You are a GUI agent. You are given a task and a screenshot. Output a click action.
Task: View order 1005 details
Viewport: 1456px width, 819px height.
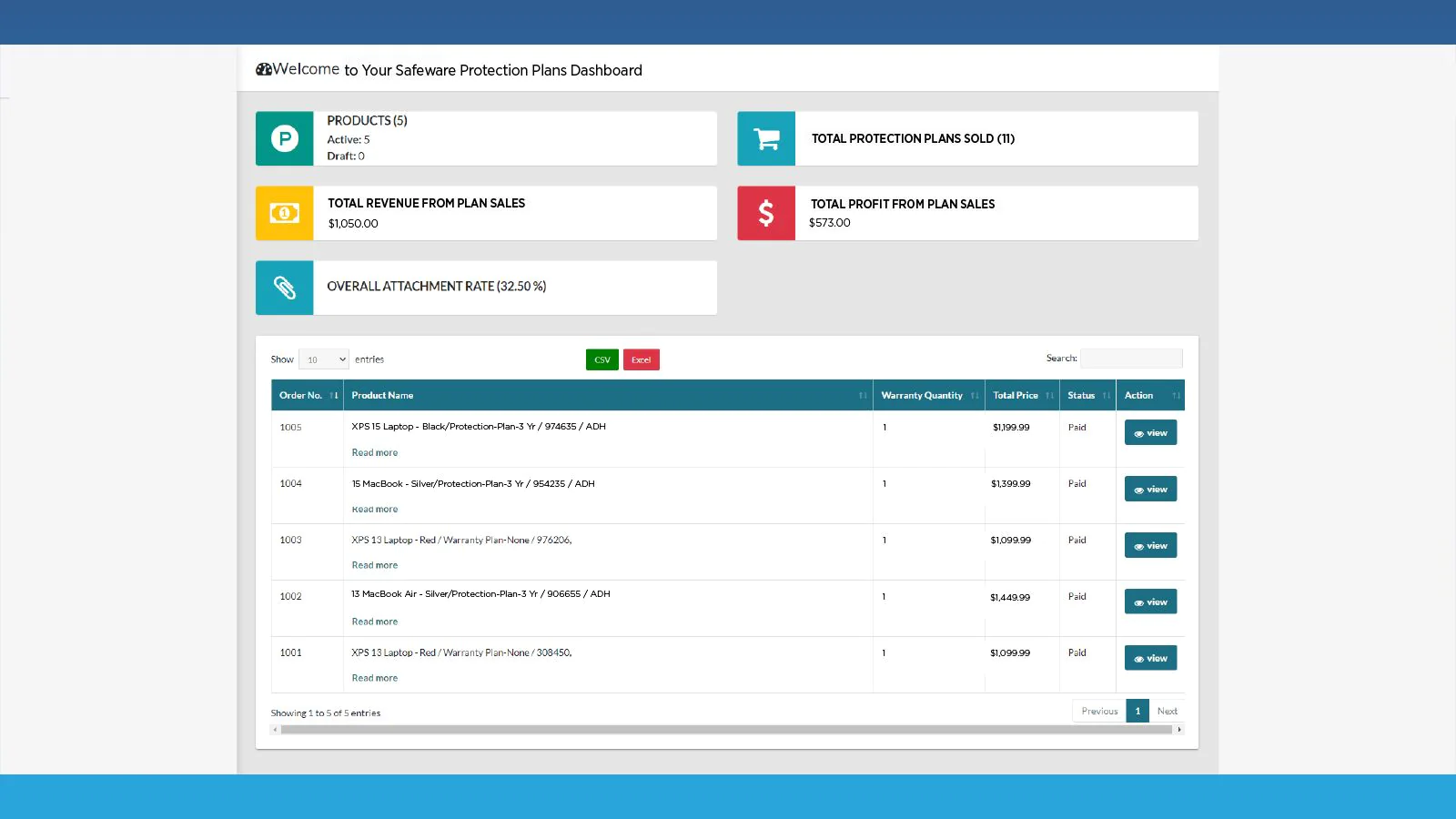tap(1150, 432)
